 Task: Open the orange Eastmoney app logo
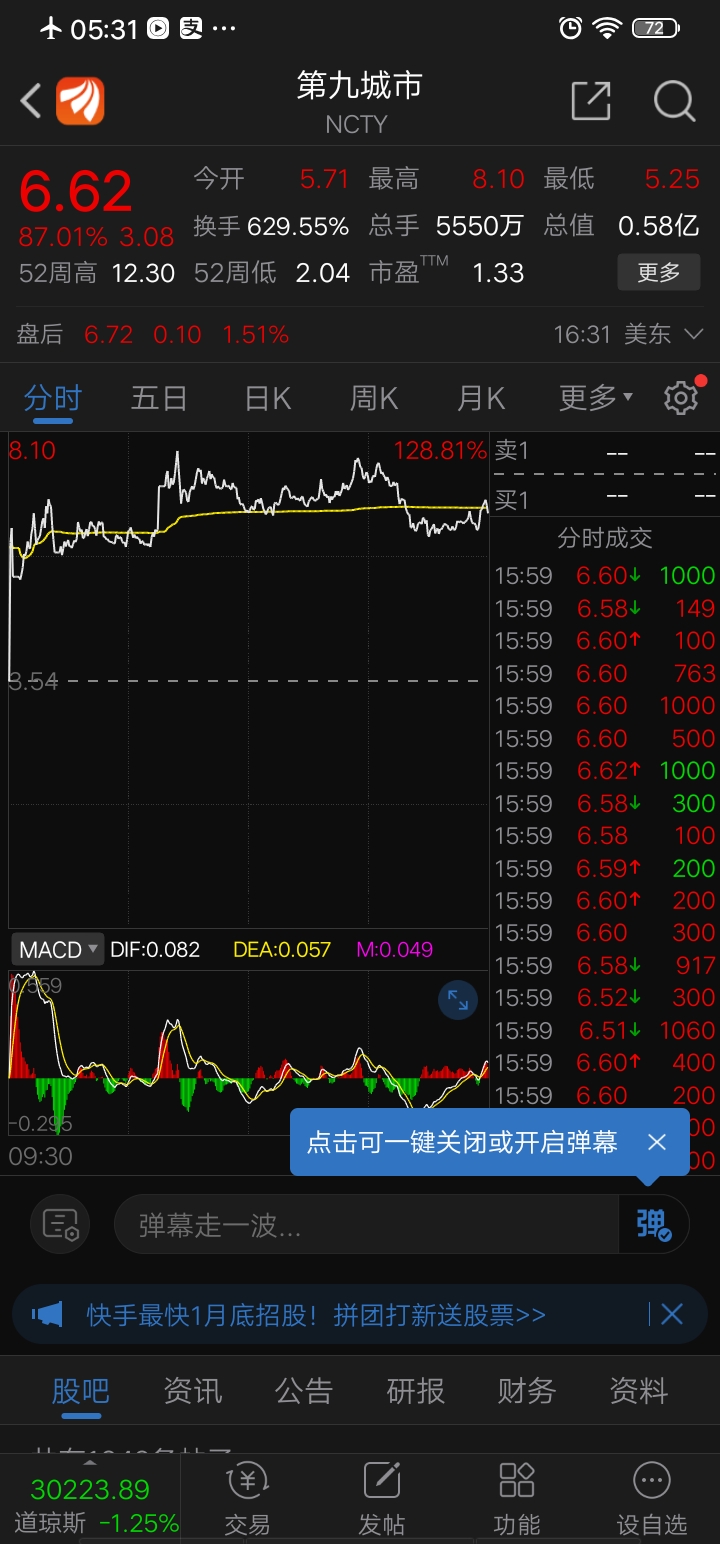80,101
